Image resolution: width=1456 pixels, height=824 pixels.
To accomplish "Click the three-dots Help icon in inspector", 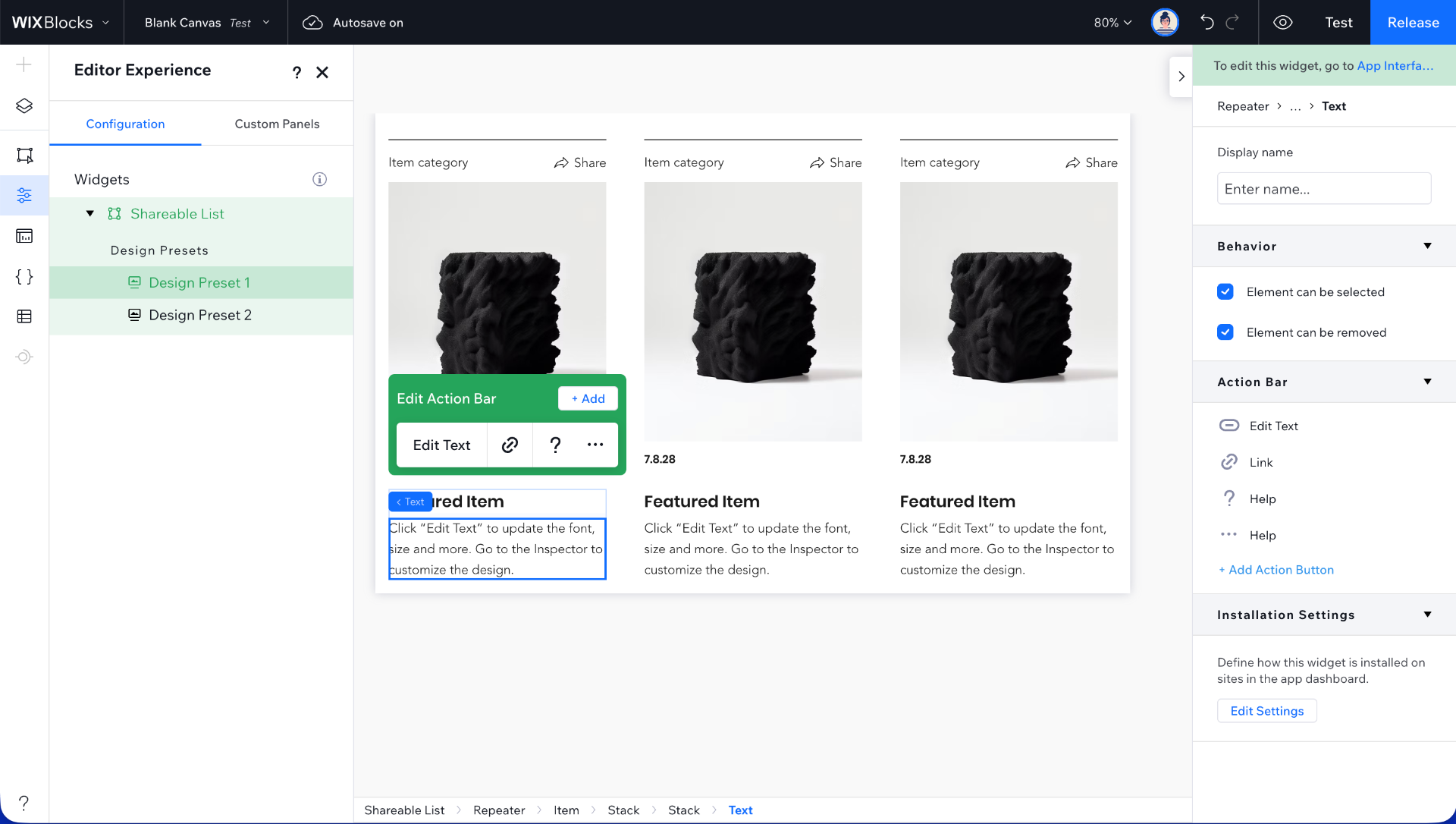I will click(1228, 534).
